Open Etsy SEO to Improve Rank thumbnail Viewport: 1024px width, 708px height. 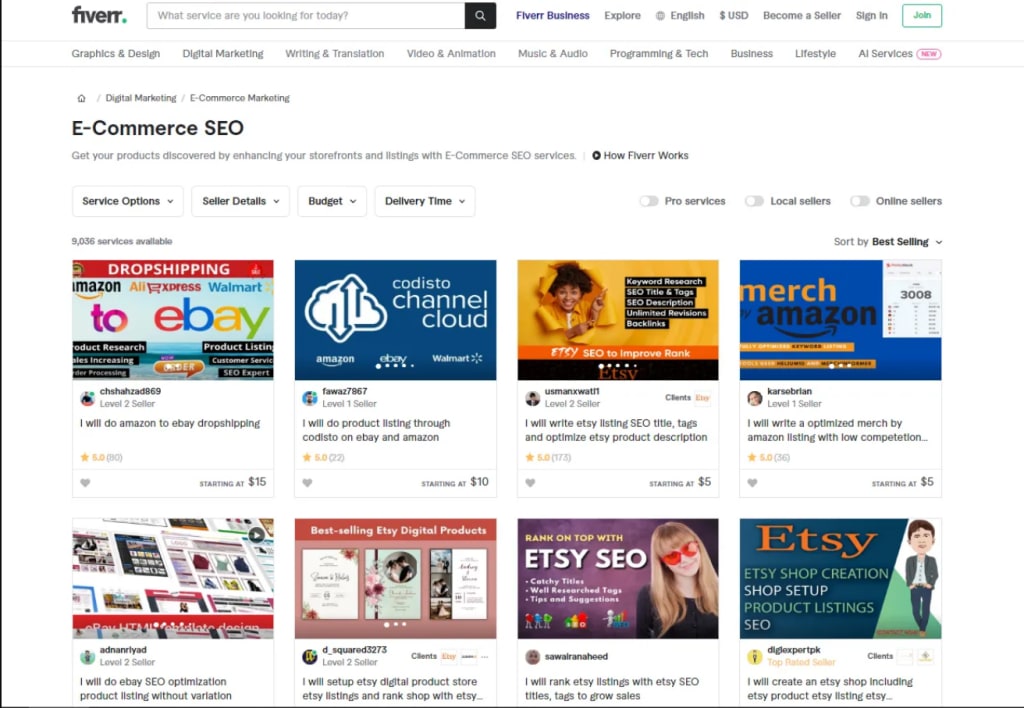[x=618, y=320]
